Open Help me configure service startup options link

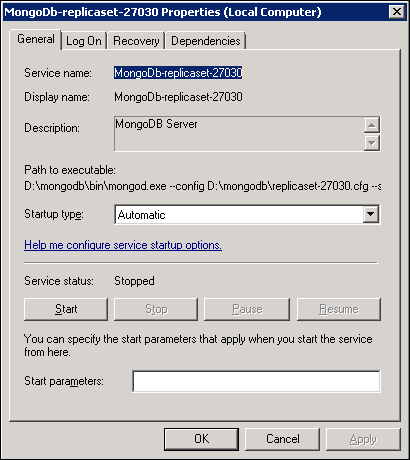click(x=123, y=245)
